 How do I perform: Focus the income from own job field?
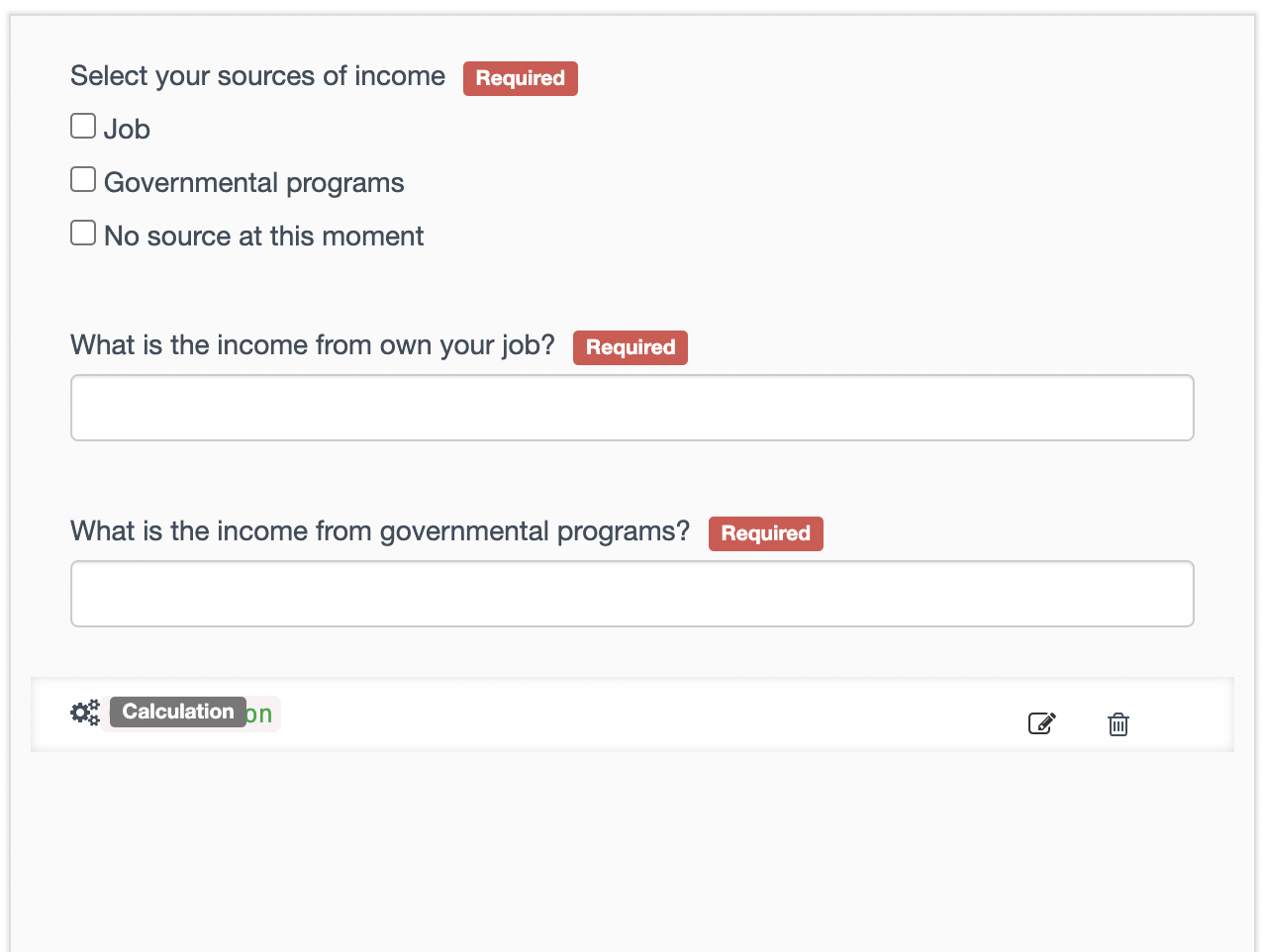tap(631, 408)
